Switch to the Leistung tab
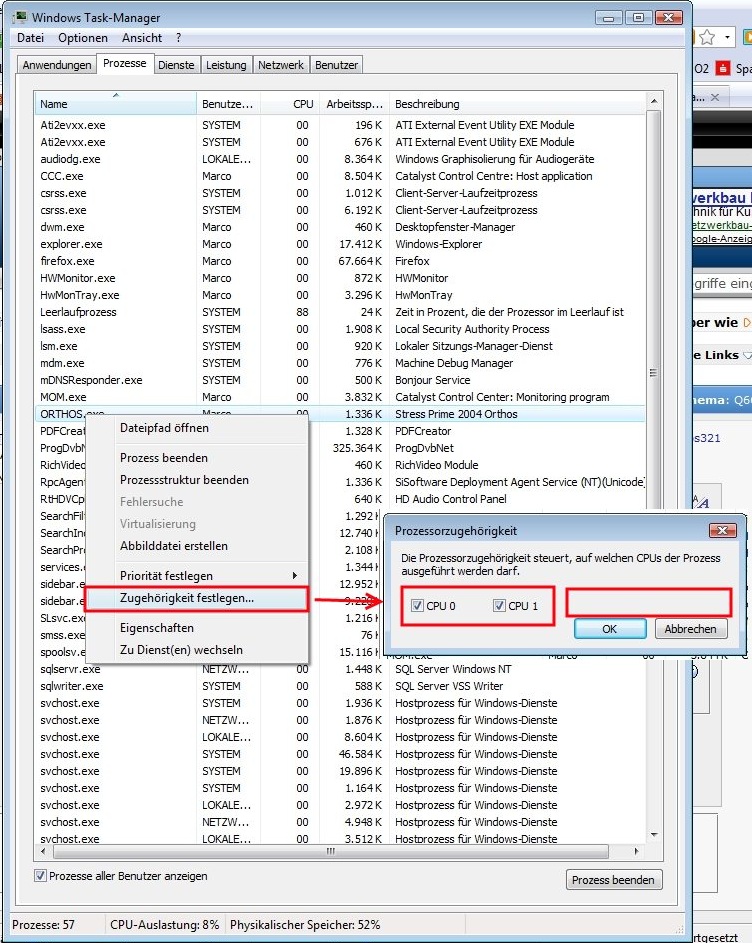This screenshot has height=943, width=752. [226, 65]
